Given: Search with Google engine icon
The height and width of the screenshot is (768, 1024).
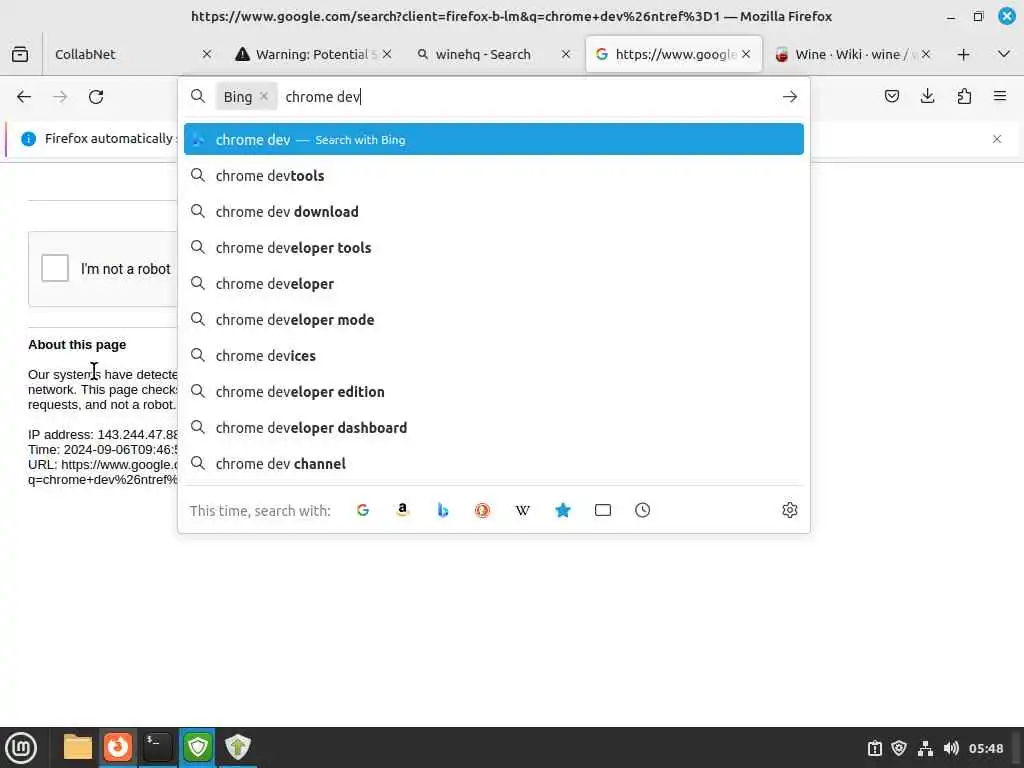Looking at the screenshot, I should pos(363,510).
